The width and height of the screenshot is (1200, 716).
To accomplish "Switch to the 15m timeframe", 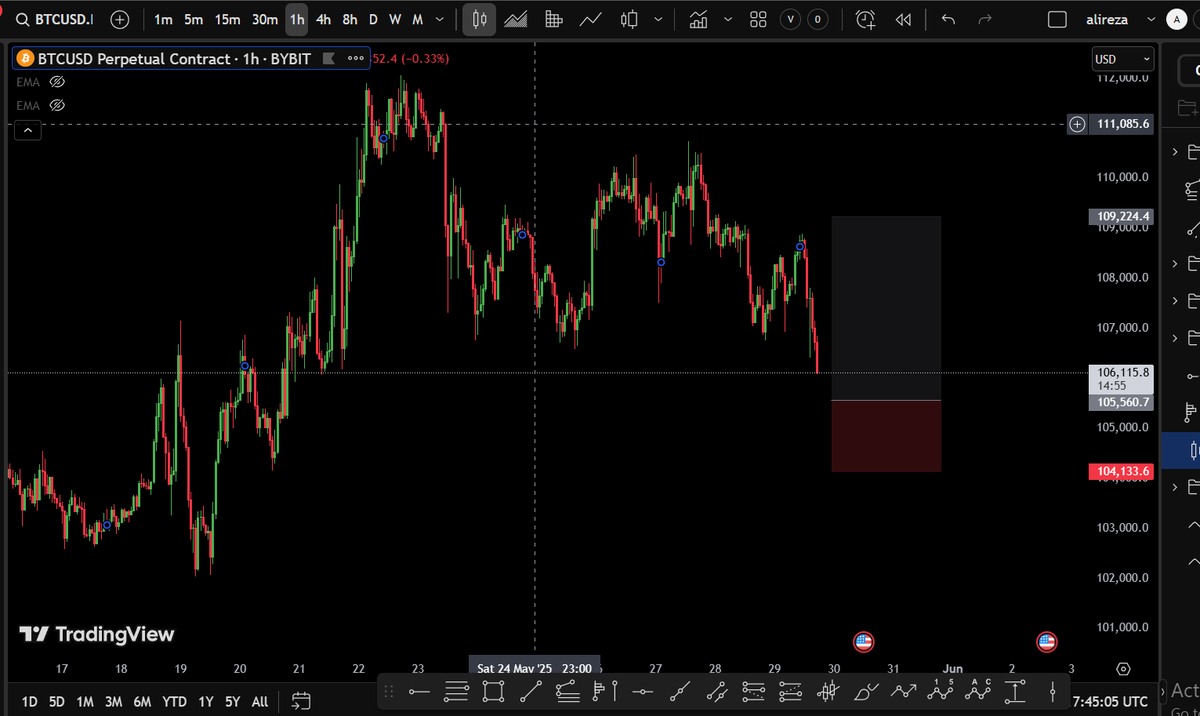I will [x=227, y=20].
